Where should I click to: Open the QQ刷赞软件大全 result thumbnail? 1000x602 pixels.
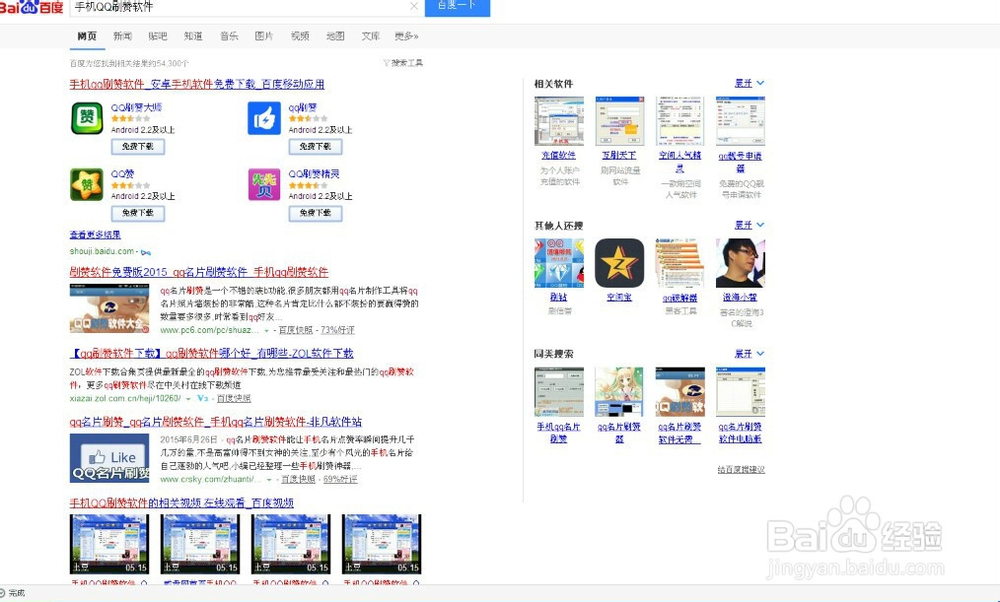pyautogui.click(x=109, y=309)
